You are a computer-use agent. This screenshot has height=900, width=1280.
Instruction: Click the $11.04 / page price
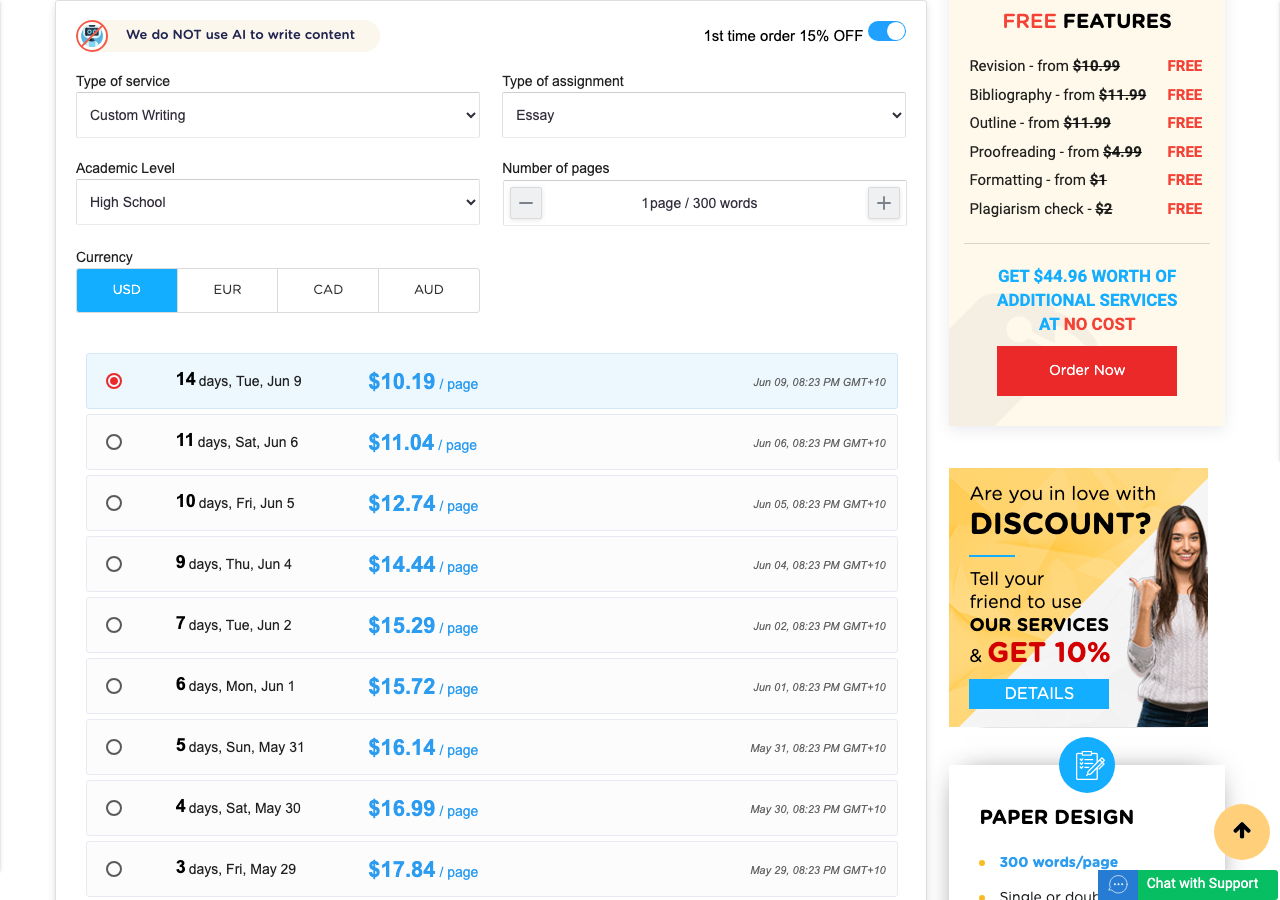pyautogui.click(x=422, y=442)
